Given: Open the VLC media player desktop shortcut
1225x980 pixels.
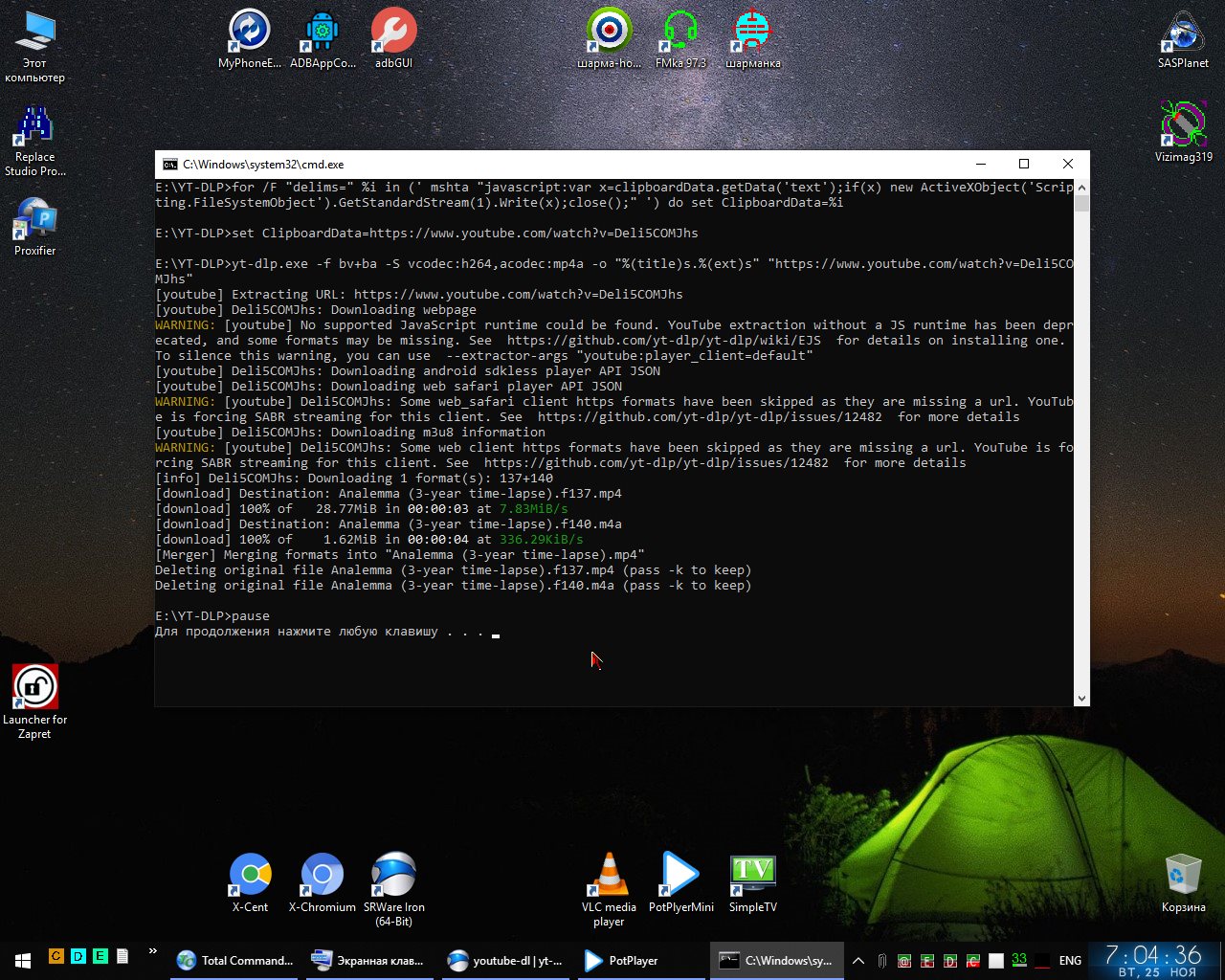Looking at the screenshot, I should 609,876.
